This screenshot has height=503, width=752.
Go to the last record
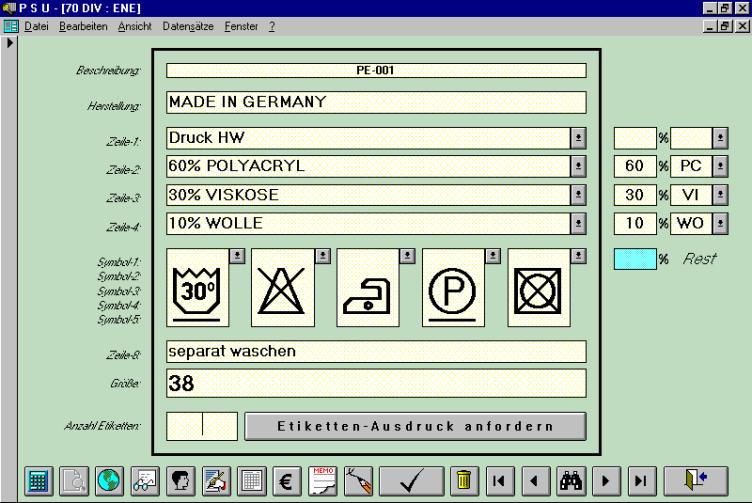639,482
